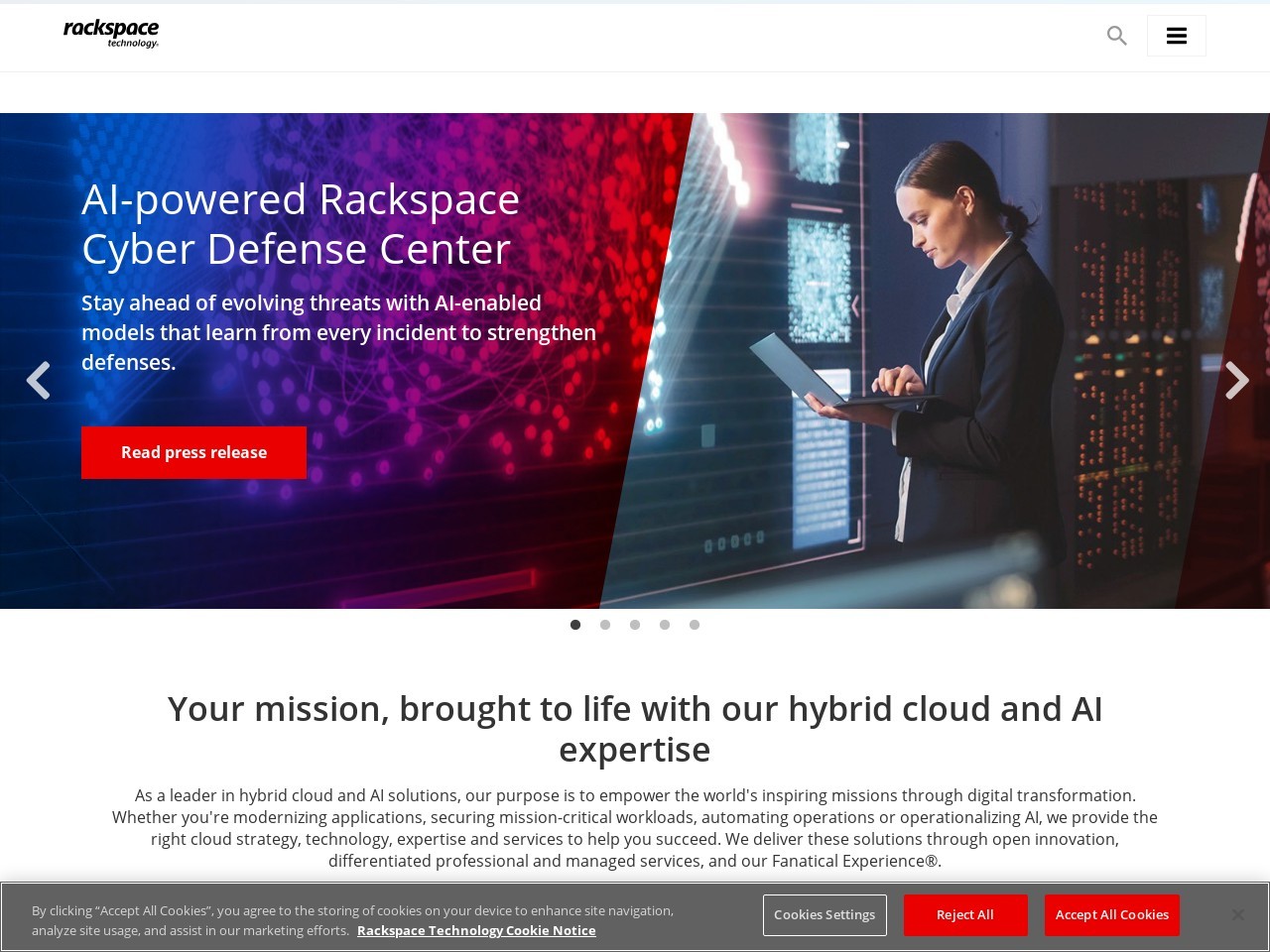The image size is (1270, 952).
Task: Click the hero slide description text
Action: (338, 332)
